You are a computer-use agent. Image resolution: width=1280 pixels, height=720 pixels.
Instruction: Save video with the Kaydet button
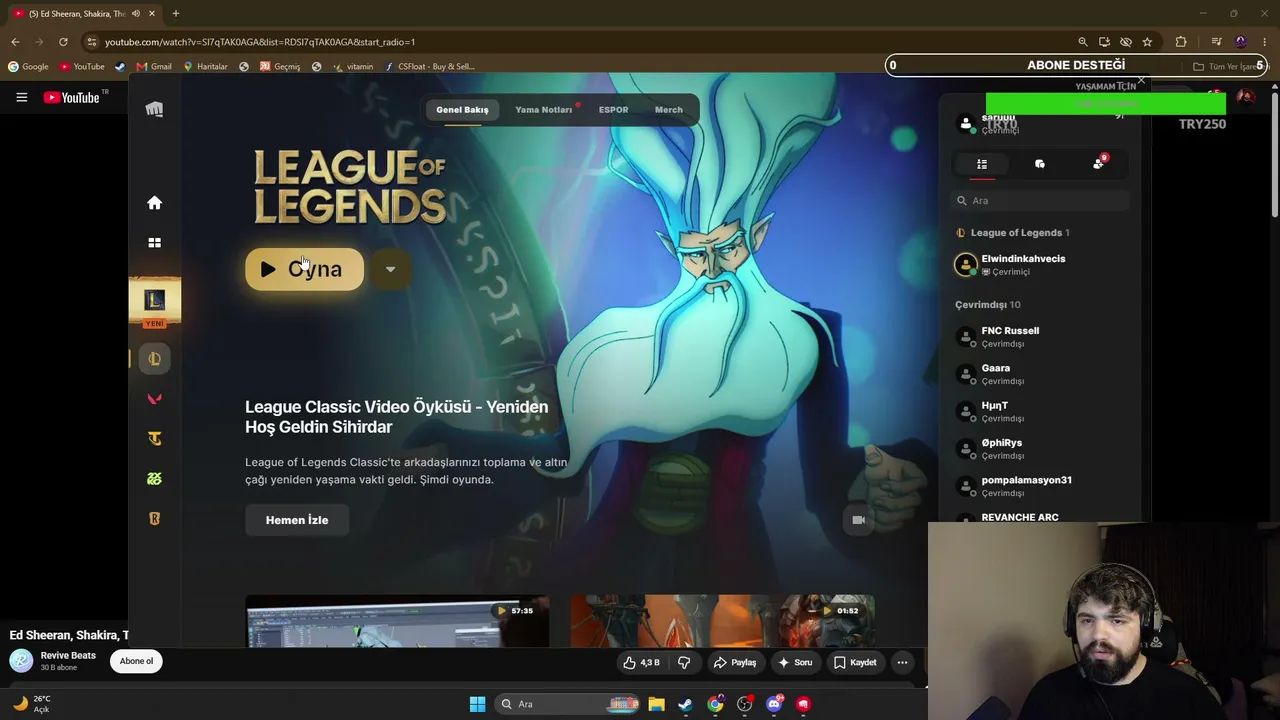[x=855, y=662]
